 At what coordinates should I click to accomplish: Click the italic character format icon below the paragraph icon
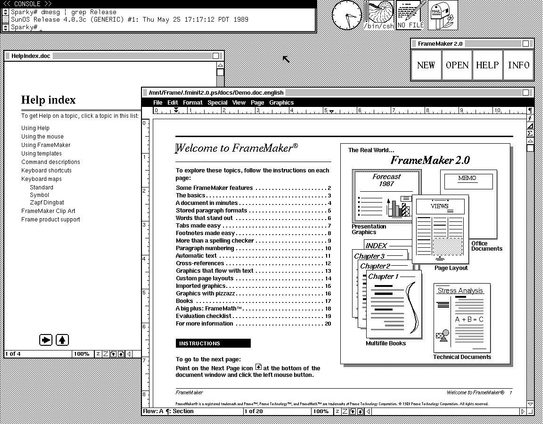pyautogui.click(x=530, y=118)
